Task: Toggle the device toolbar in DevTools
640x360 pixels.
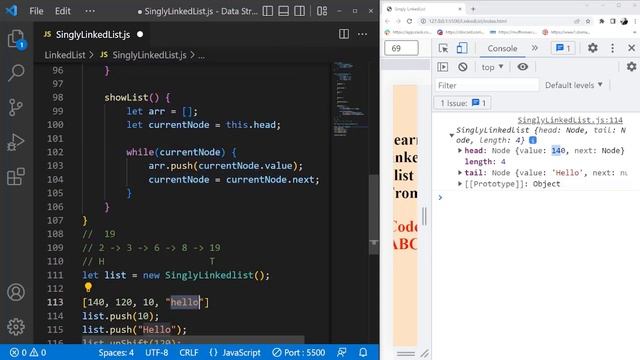Action: tap(462, 48)
